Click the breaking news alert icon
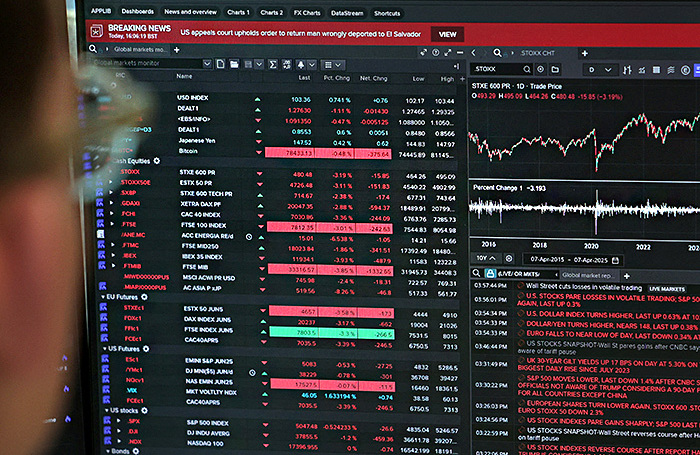 coord(96,31)
